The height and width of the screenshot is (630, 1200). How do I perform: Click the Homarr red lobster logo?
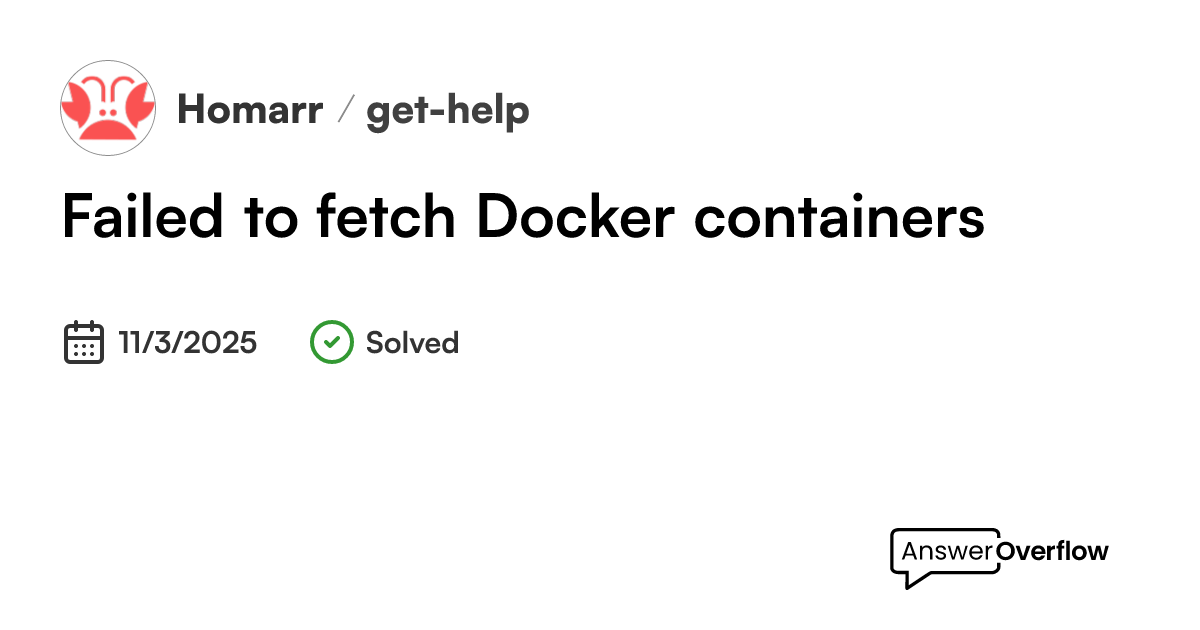pos(108,108)
